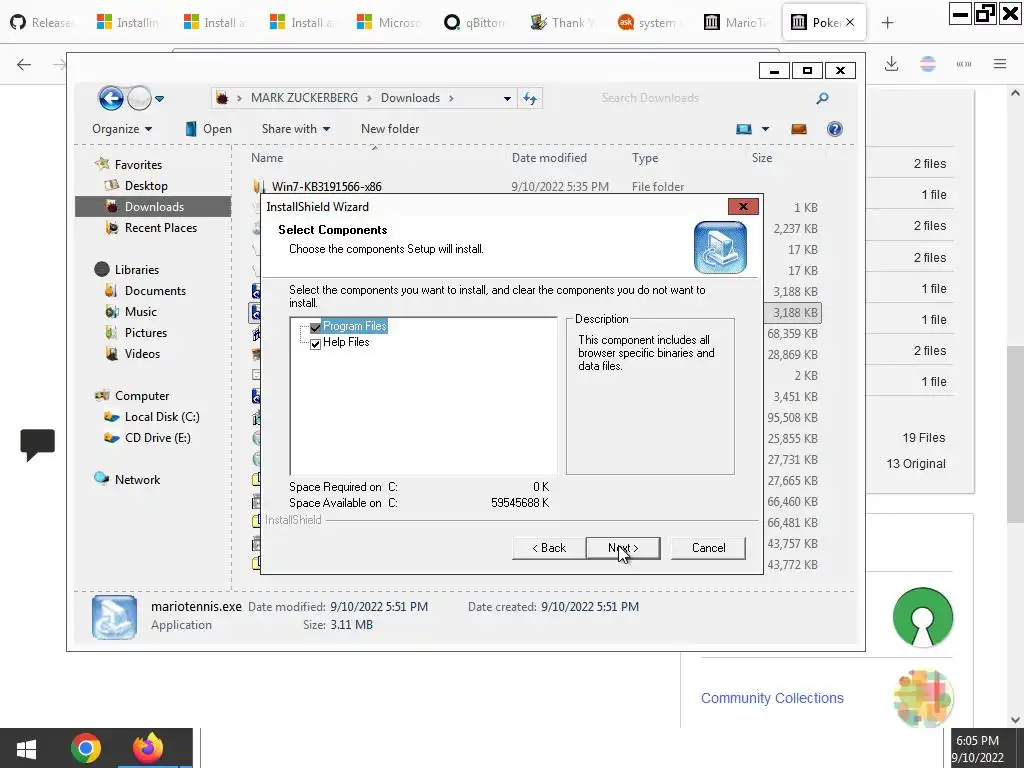Click the refresh icon beside address bar

[530, 99]
